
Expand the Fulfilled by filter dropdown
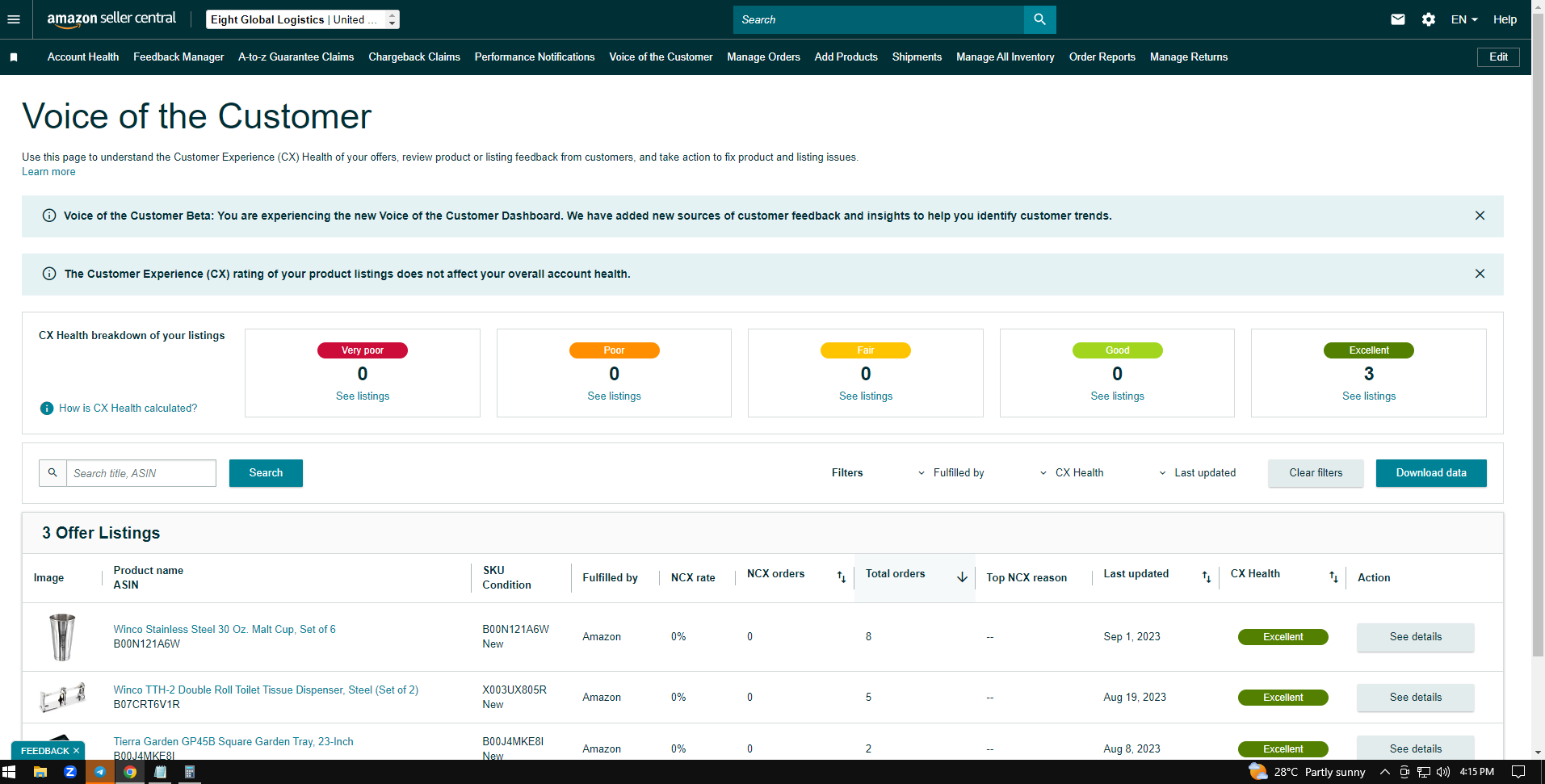click(951, 473)
